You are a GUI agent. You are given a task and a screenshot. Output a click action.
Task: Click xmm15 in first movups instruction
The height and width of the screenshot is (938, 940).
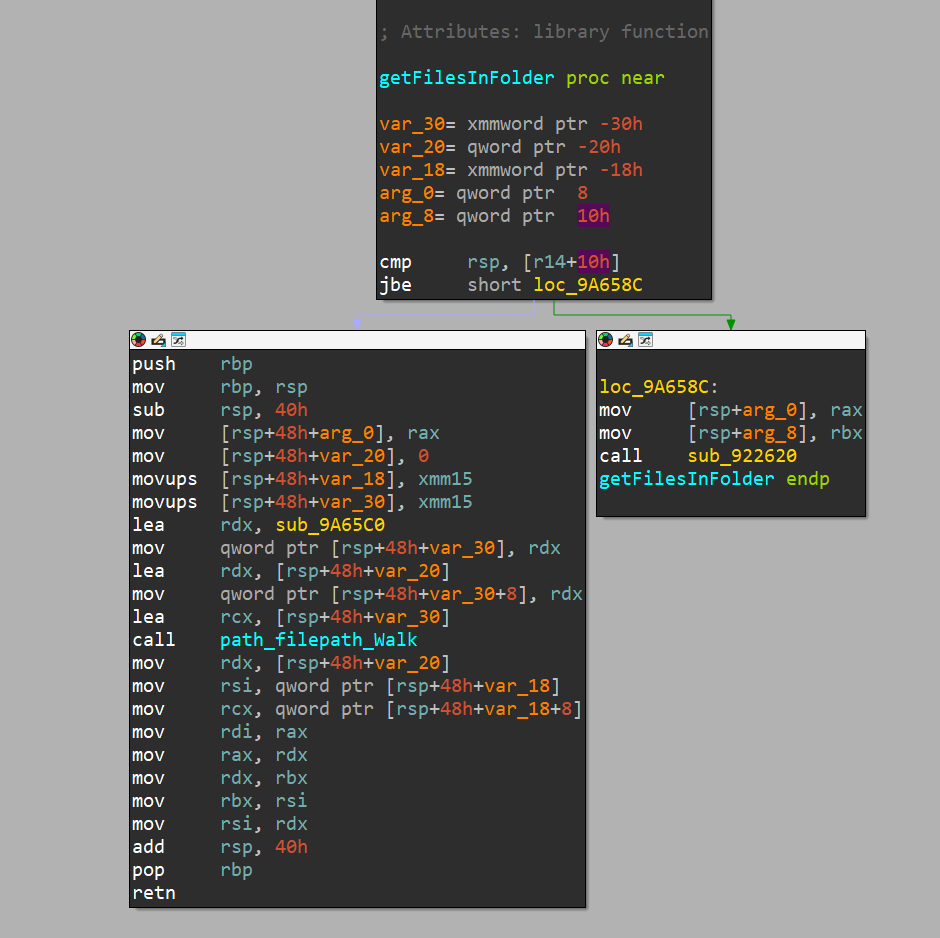click(445, 479)
